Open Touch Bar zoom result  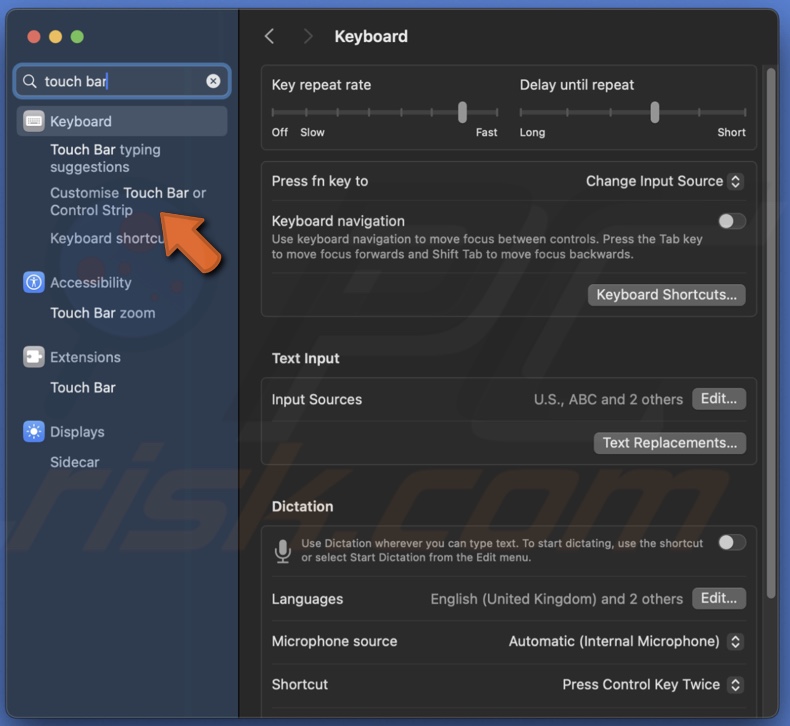(103, 313)
